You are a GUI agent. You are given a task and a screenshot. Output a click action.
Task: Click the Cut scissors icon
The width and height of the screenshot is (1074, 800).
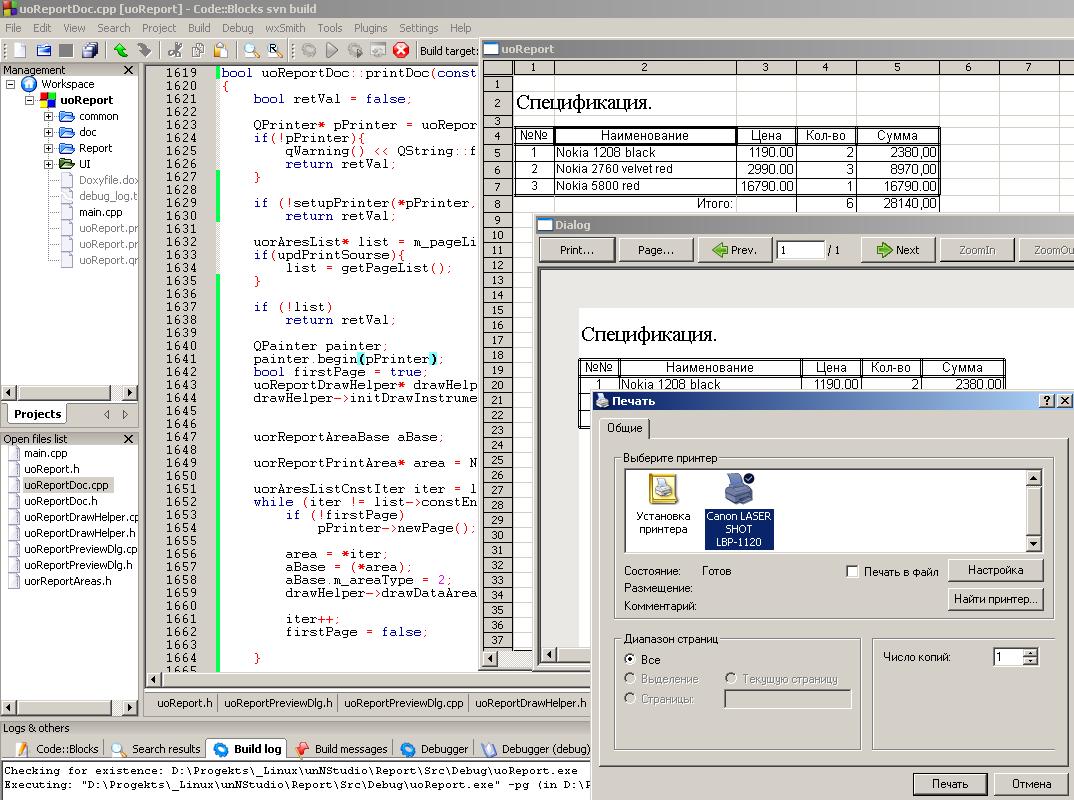[175, 50]
